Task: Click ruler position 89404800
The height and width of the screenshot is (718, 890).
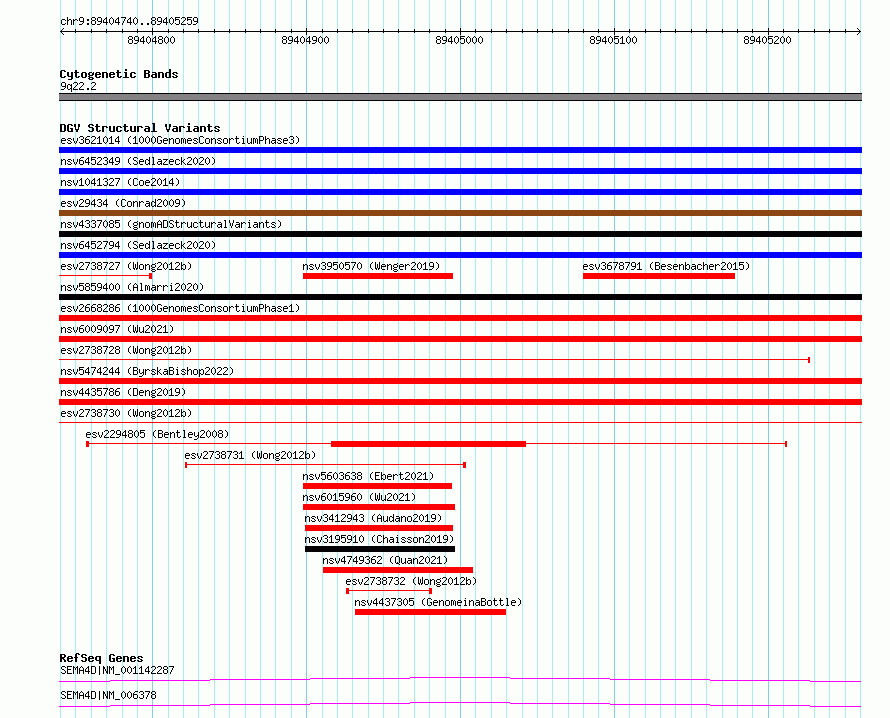Action: tap(152, 40)
